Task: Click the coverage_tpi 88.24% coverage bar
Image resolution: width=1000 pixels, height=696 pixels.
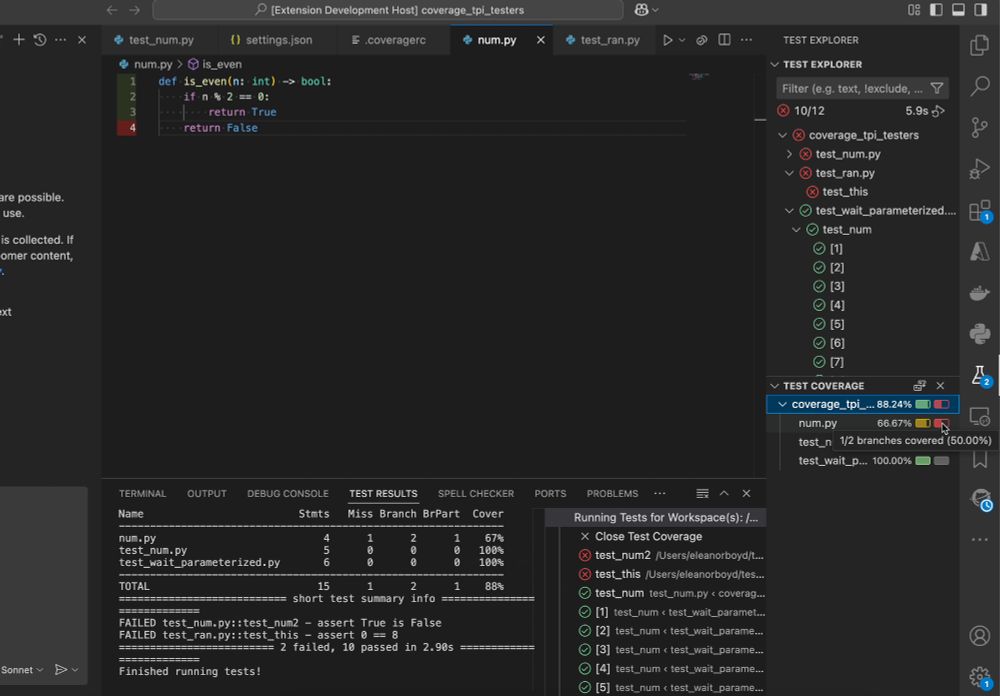Action: point(922,404)
